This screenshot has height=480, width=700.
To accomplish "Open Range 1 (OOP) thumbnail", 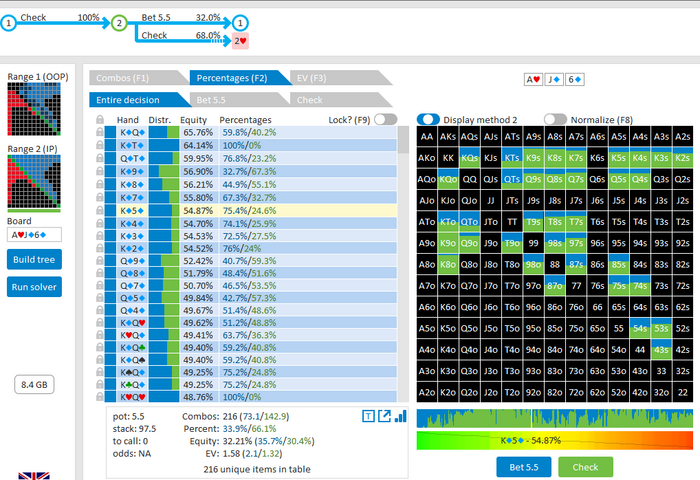I will coord(34,109).
